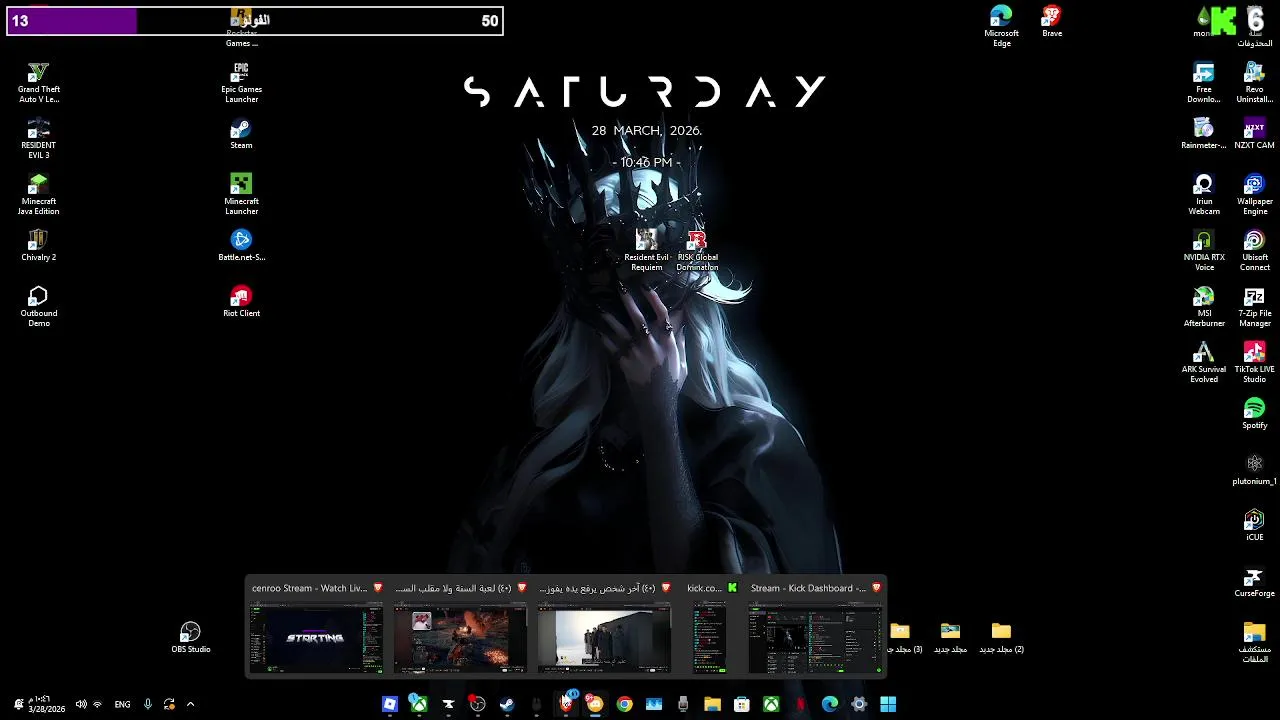
Task: Open OBS from the taskbar
Action: pyautogui.click(x=478, y=704)
